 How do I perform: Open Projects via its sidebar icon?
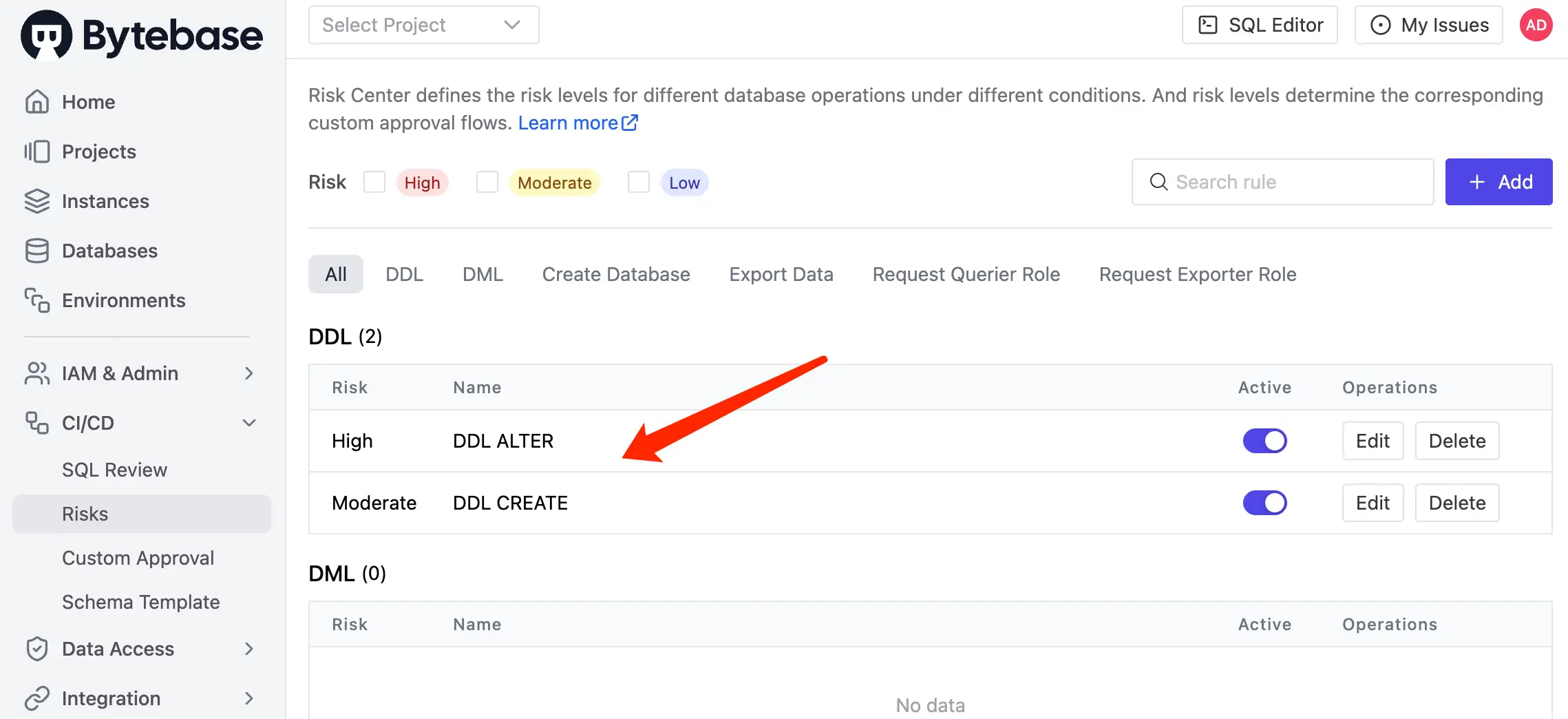pos(37,152)
